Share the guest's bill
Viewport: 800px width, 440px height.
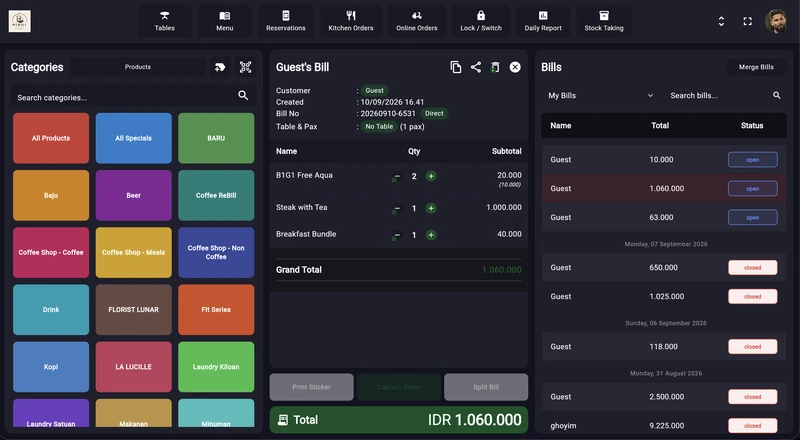(476, 67)
